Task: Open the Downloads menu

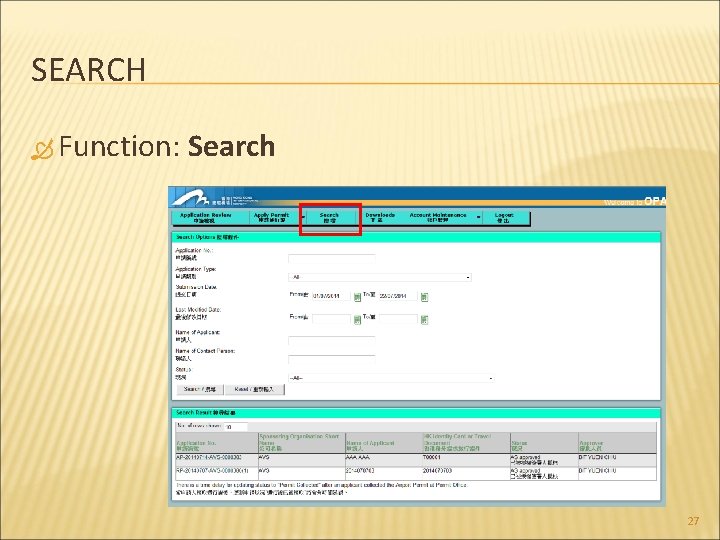Action: coord(380,218)
